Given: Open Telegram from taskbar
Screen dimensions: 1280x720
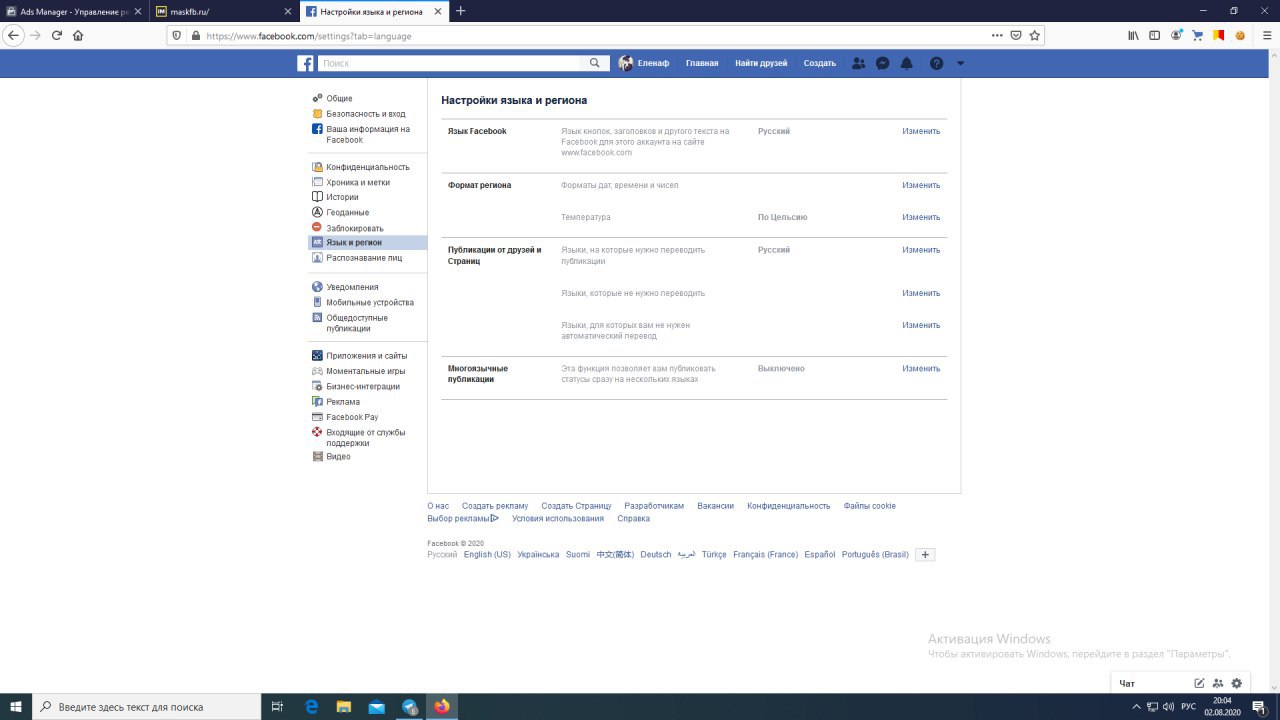Looking at the screenshot, I should coord(410,707).
